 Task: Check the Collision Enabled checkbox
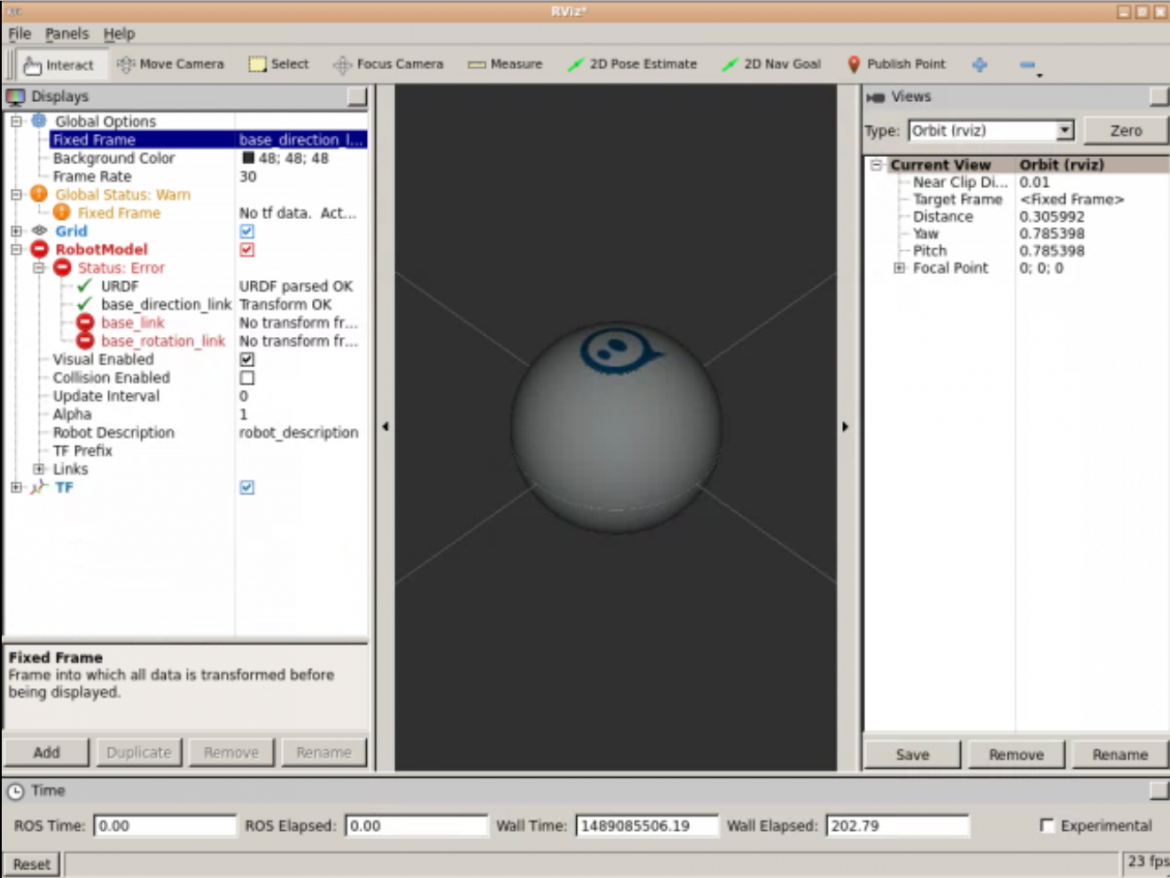pos(247,377)
